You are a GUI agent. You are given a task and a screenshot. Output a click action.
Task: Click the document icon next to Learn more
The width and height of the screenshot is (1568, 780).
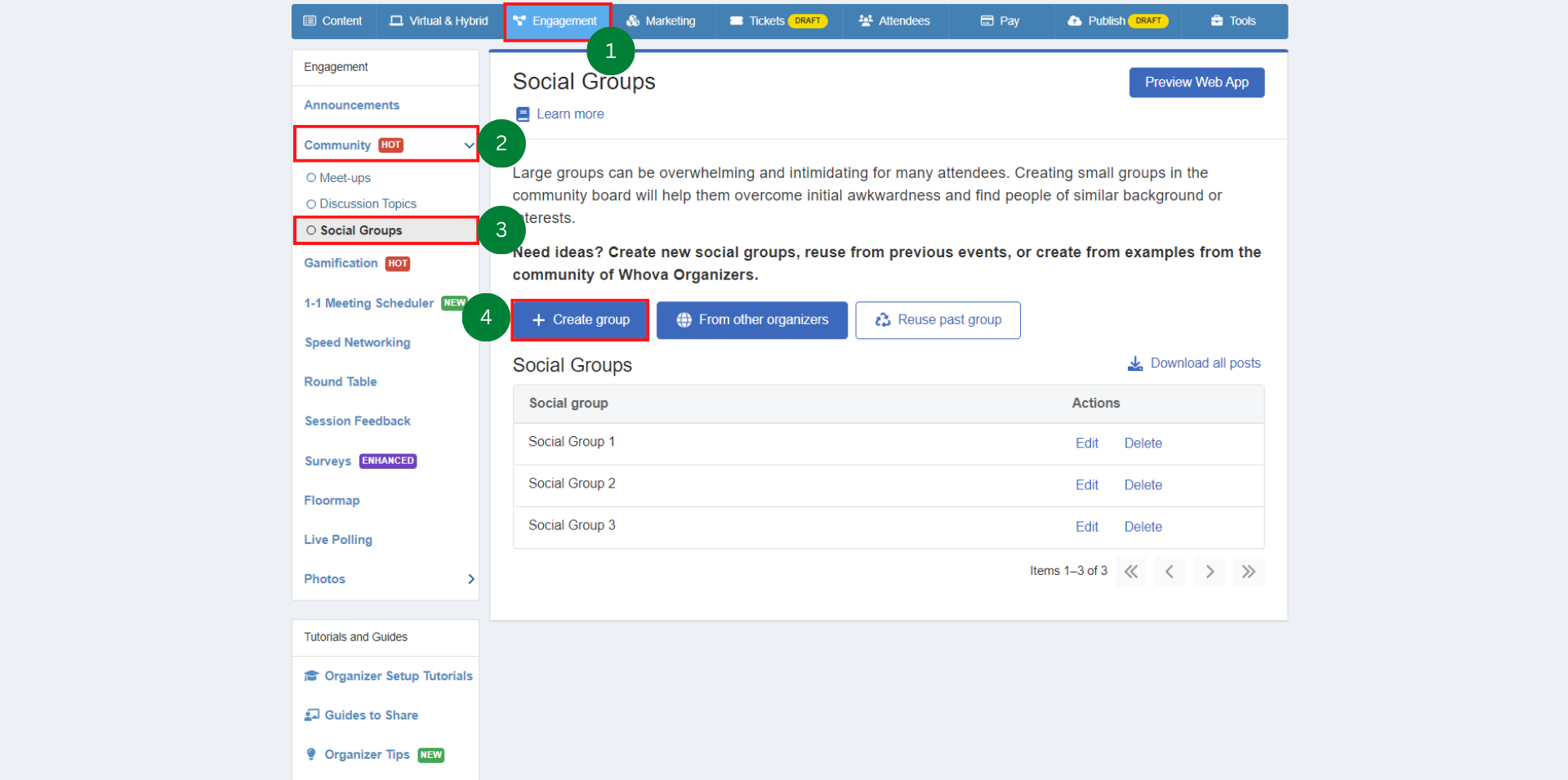click(x=522, y=114)
